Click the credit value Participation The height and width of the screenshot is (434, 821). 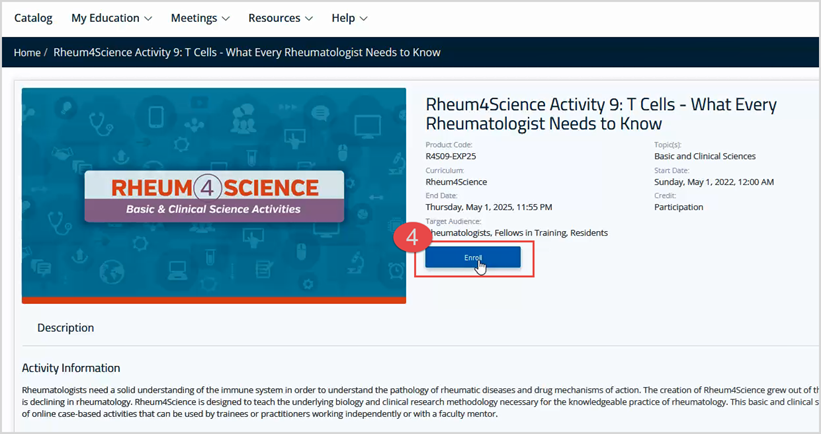679,207
